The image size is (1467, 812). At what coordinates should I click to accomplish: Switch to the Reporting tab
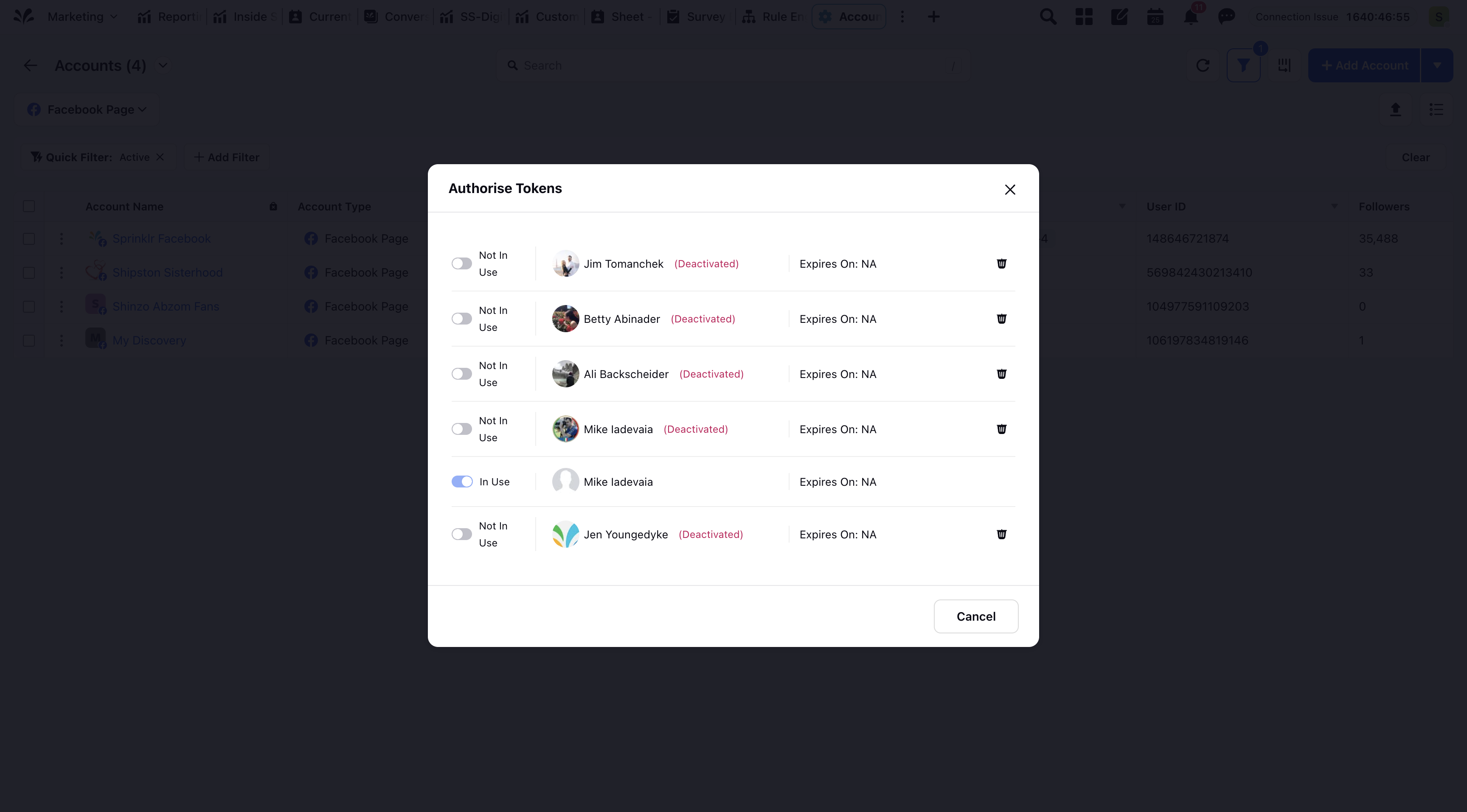pos(169,17)
